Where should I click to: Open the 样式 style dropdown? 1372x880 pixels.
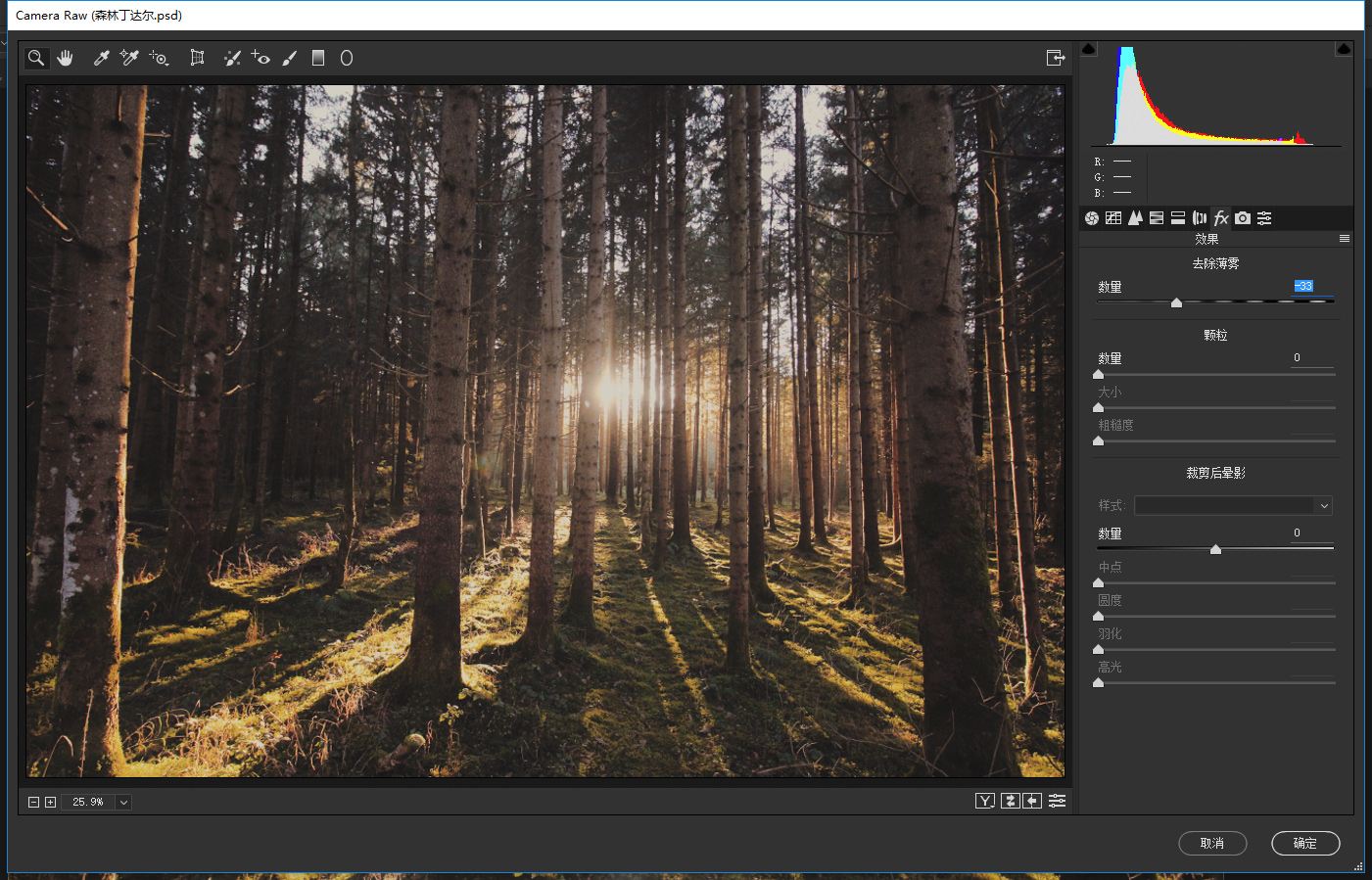tap(1233, 506)
